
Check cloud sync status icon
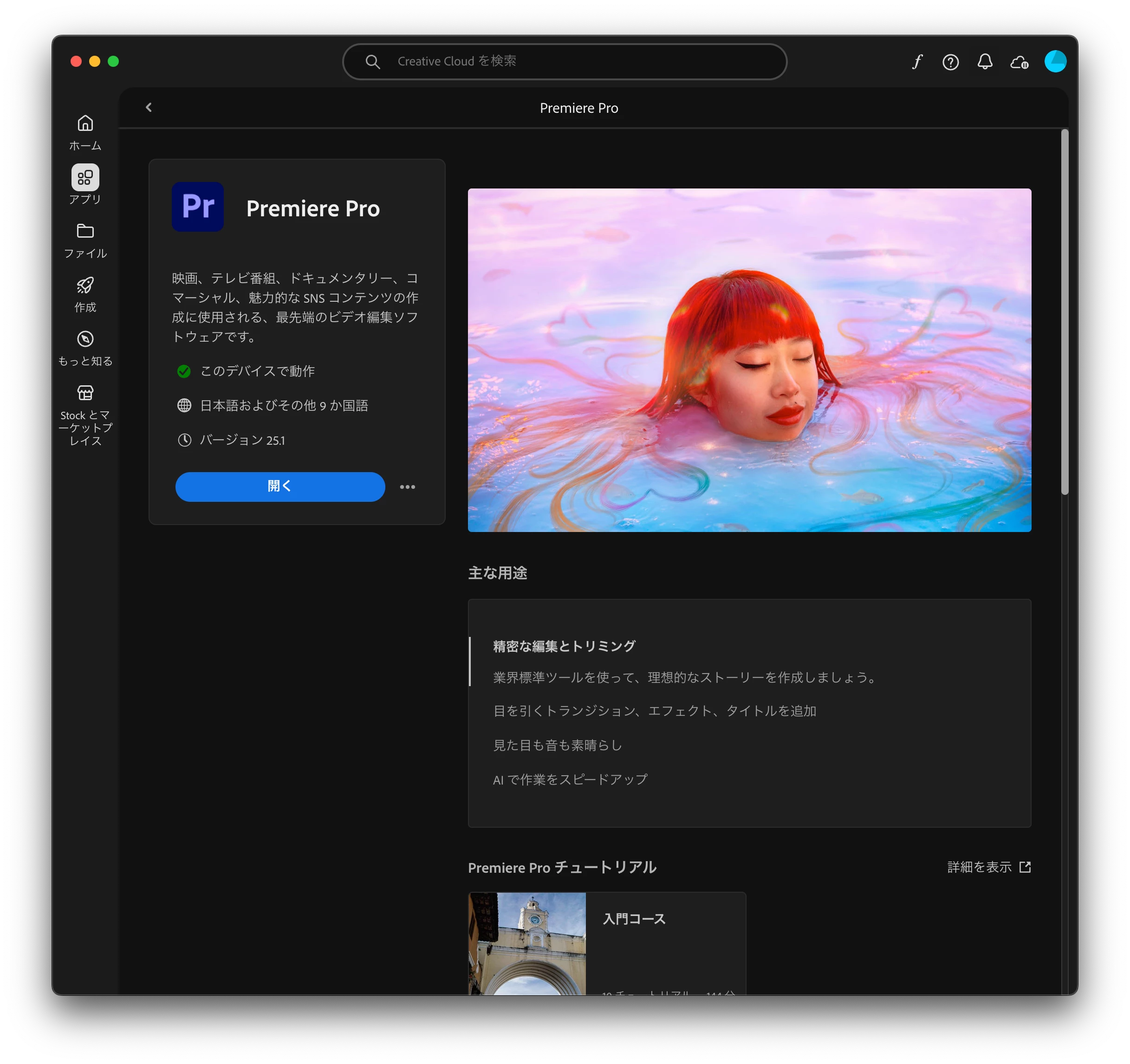pyautogui.click(x=1019, y=61)
